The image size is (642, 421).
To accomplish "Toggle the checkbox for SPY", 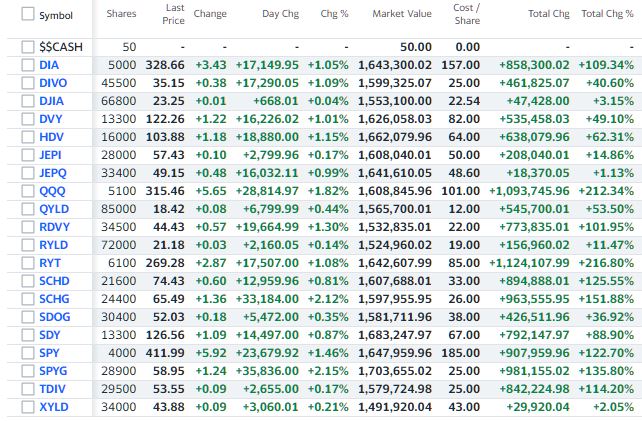I will click(27, 356).
